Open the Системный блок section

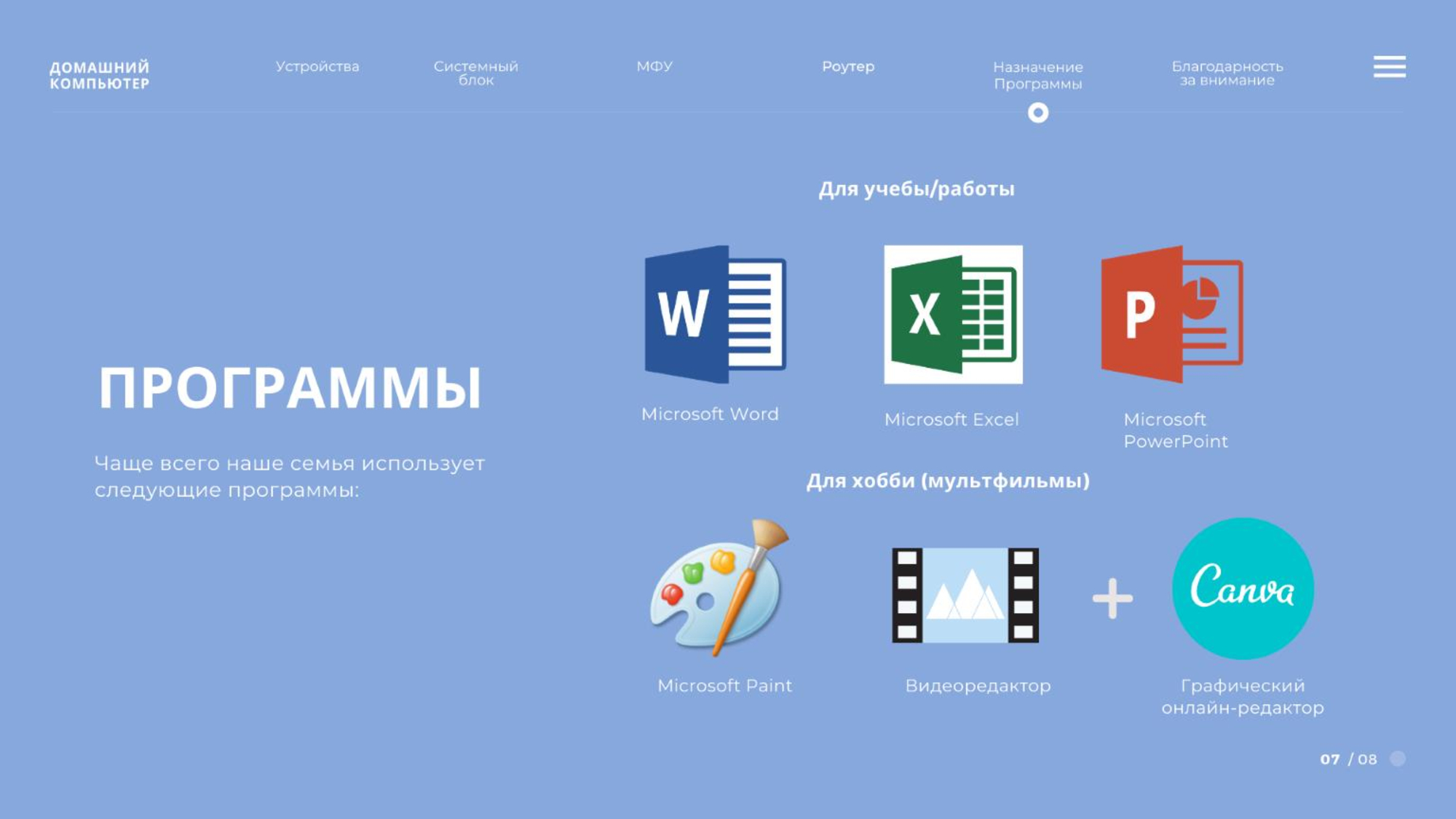tap(476, 73)
